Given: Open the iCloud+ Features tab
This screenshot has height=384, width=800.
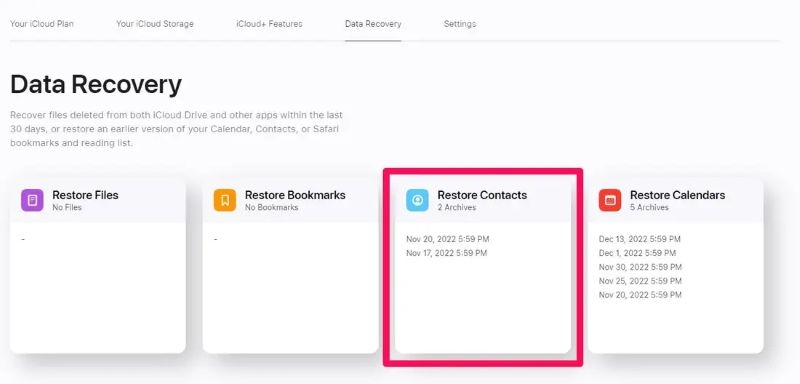Looking at the screenshot, I should tap(269, 24).
